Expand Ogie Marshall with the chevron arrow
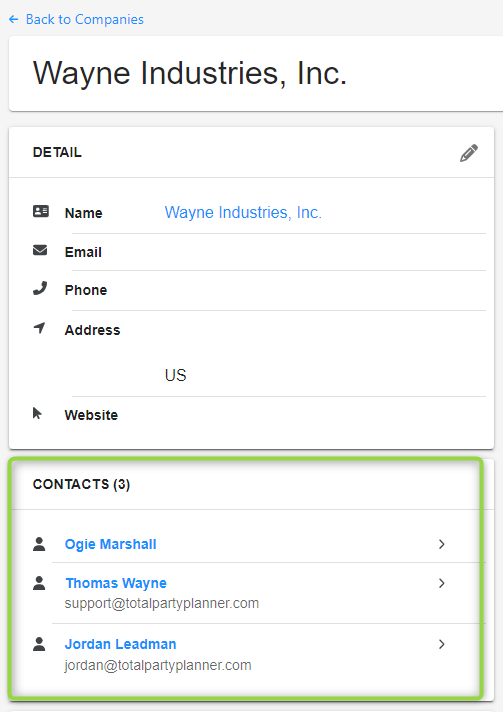The width and height of the screenshot is (503, 712). [x=442, y=544]
